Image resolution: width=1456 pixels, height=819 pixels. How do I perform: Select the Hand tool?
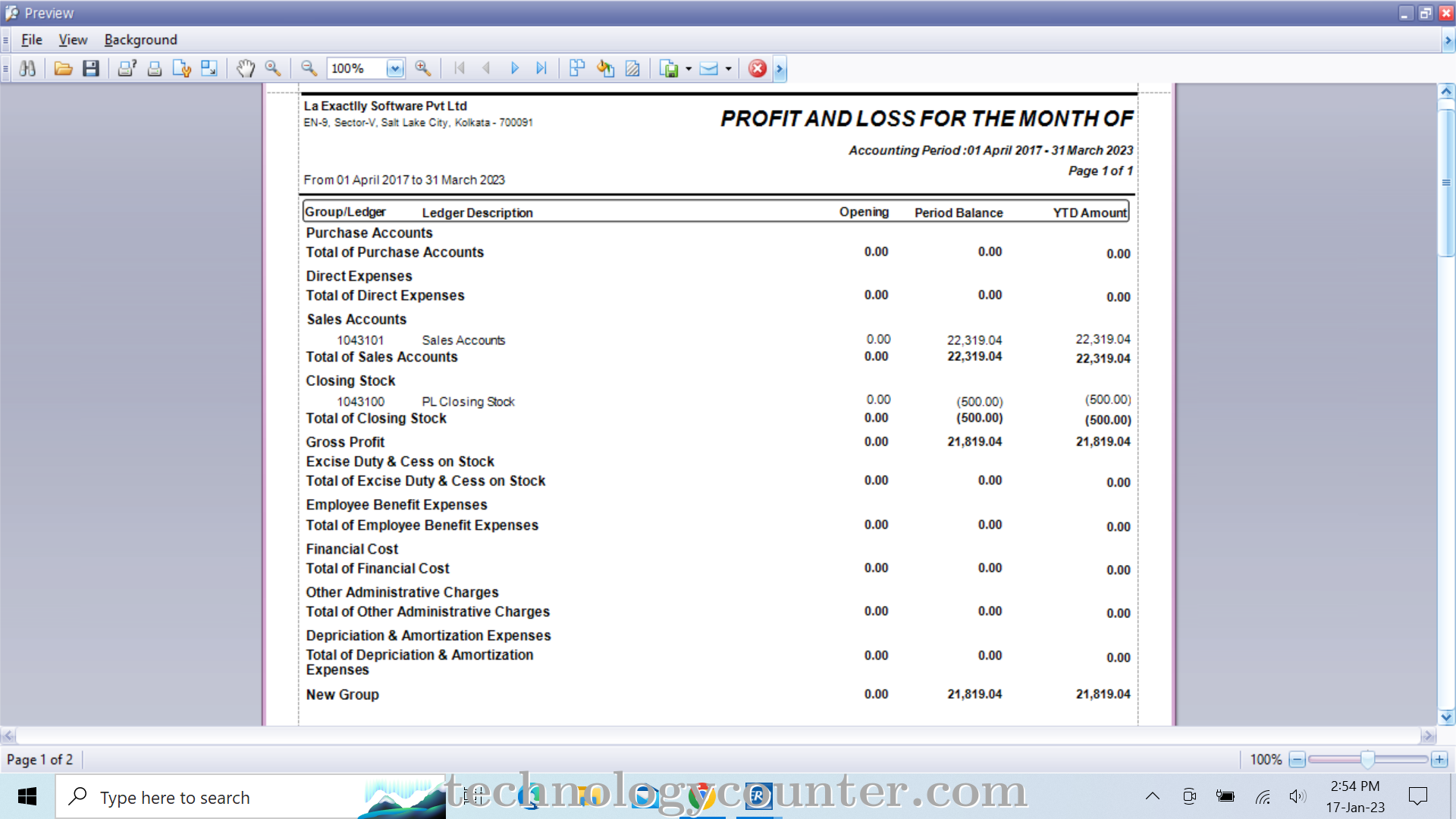(x=245, y=69)
